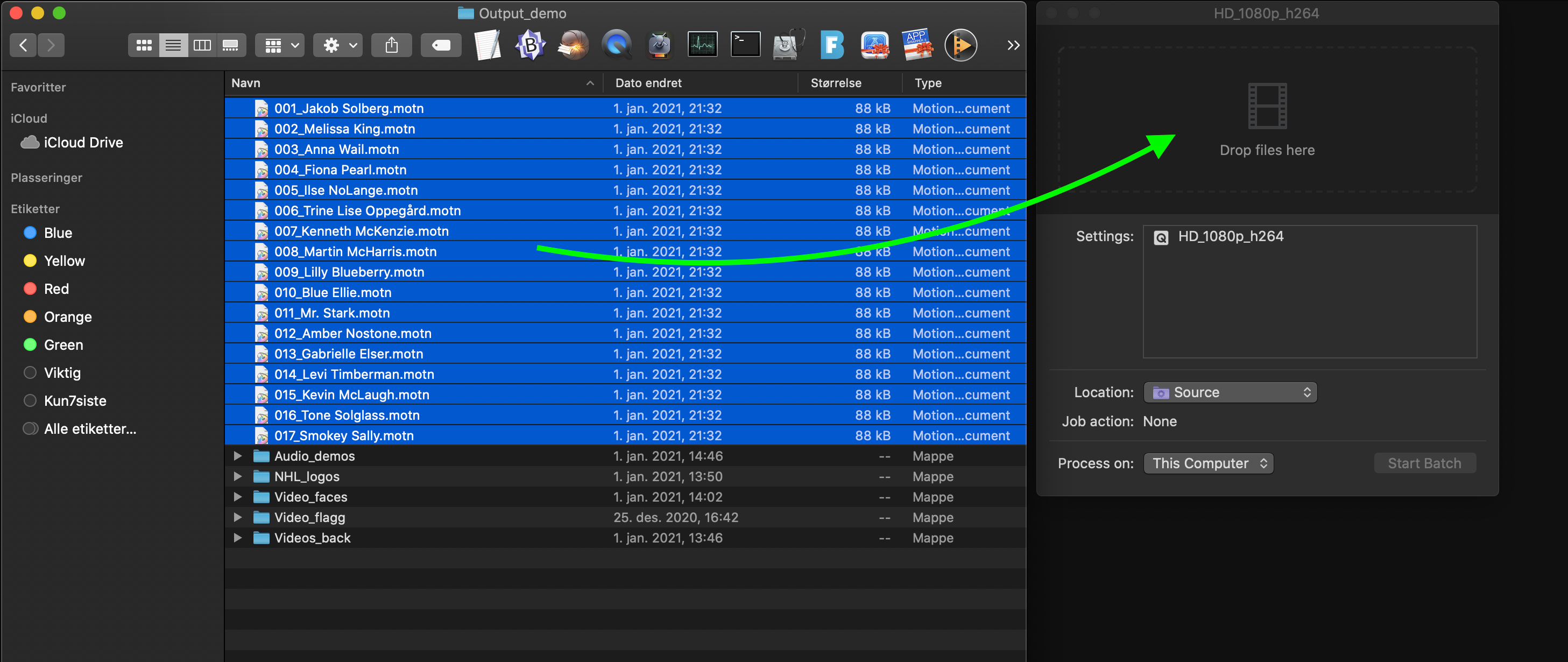Sort by the Type column header
The height and width of the screenshot is (662, 1568).
tap(964, 83)
